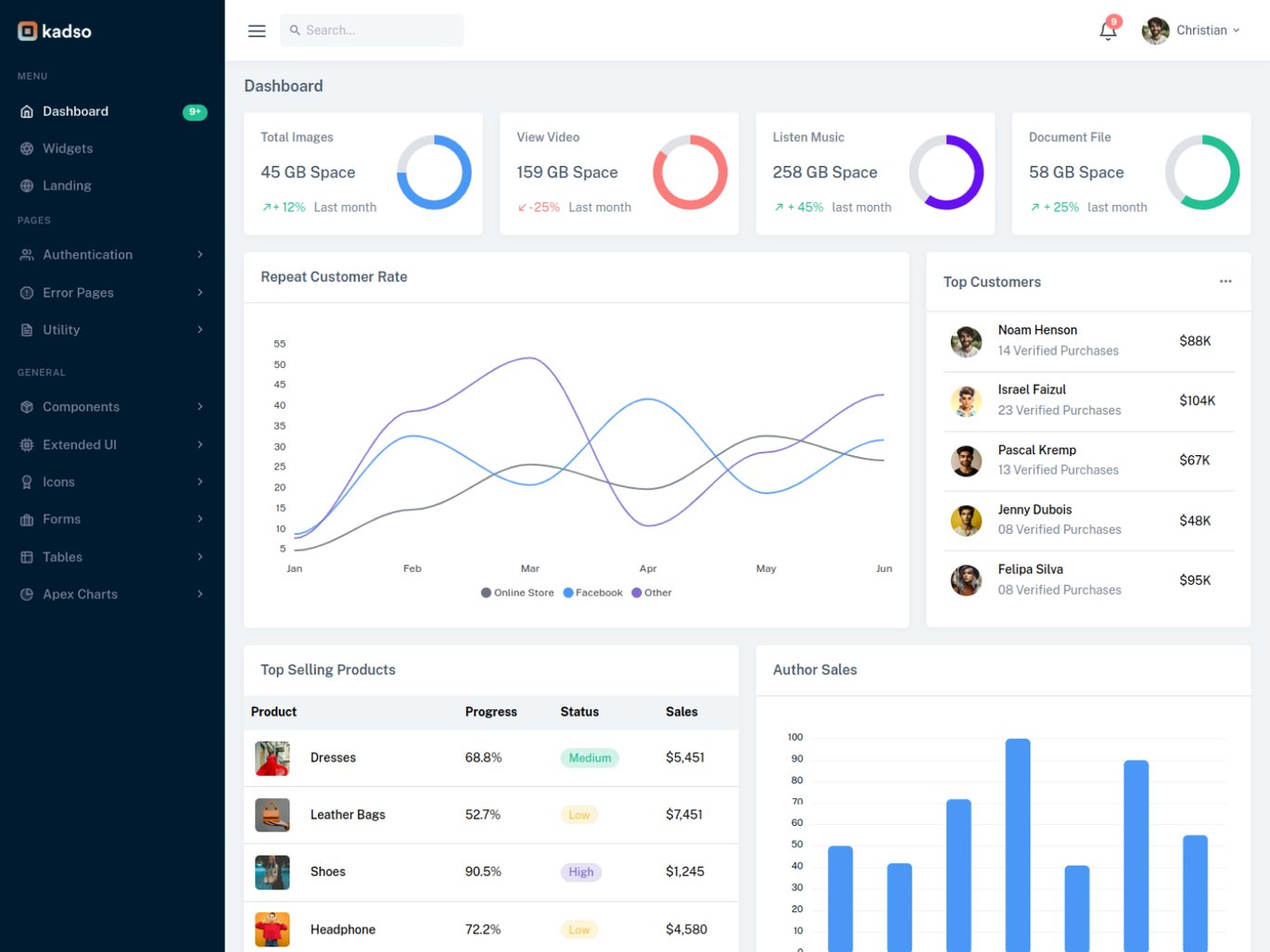The height and width of the screenshot is (952, 1270).
Task: Click into the Search input field
Action: point(372,31)
